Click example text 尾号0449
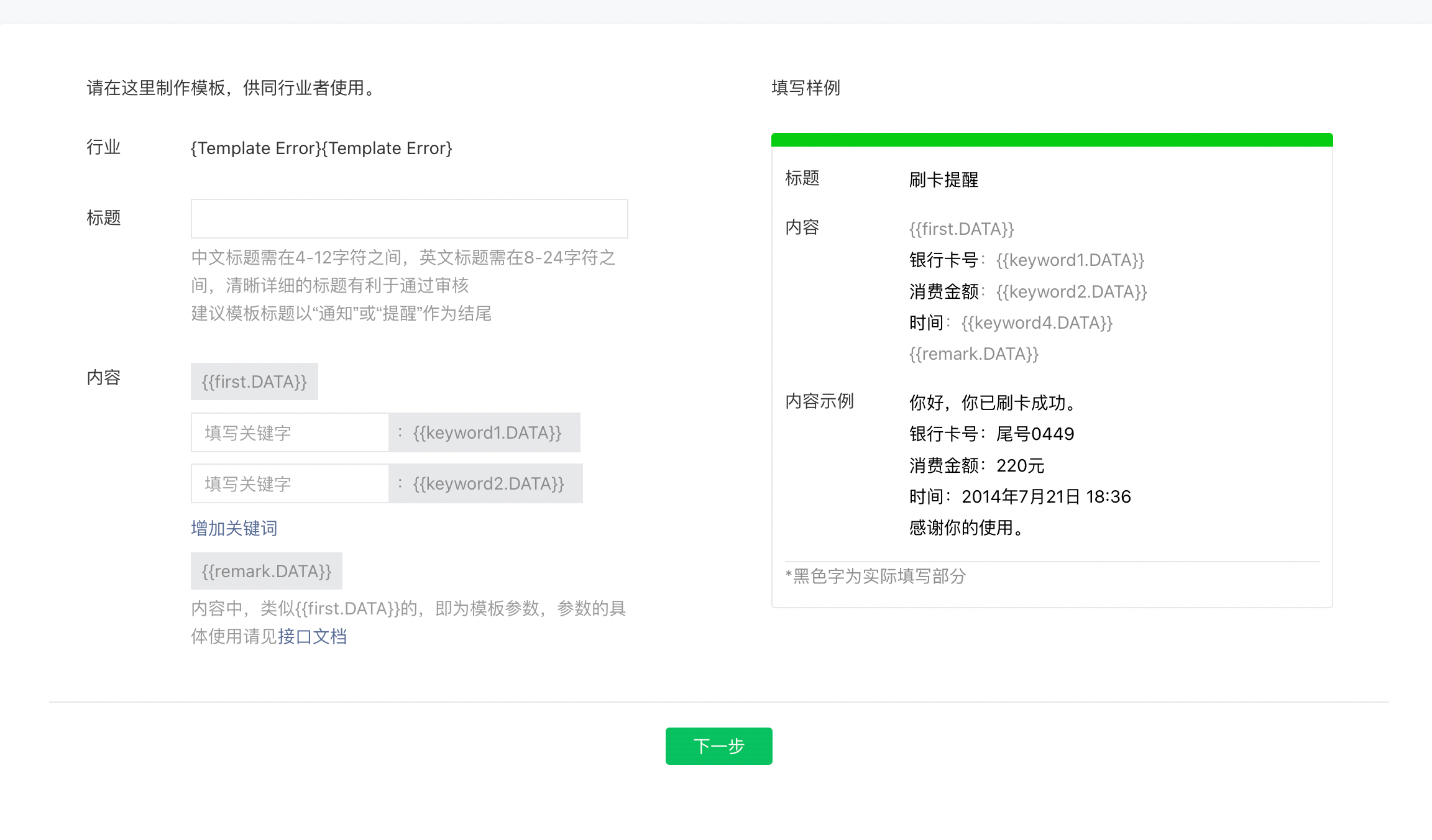This screenshot has width=1432, height=840. point(1035,434)
